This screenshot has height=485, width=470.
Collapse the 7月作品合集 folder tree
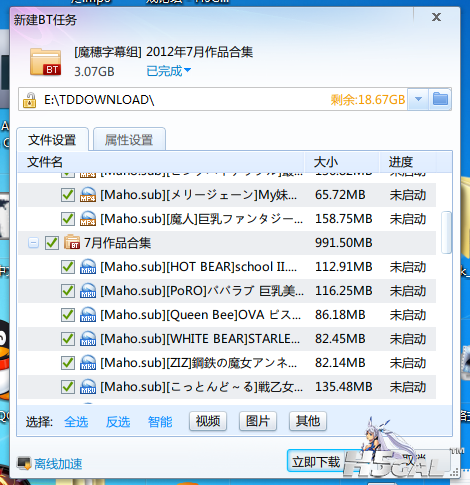(33, 243)
